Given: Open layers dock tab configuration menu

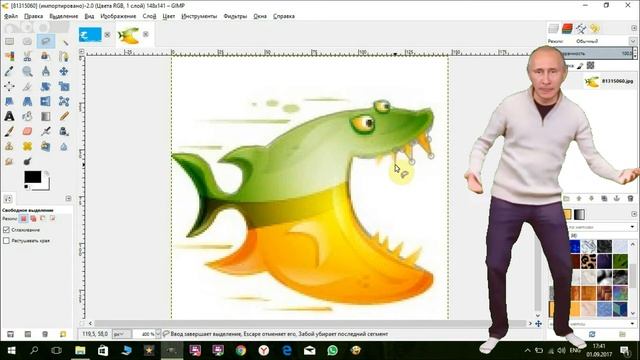Looking at the screenshot, I should (x=633, y=28).
